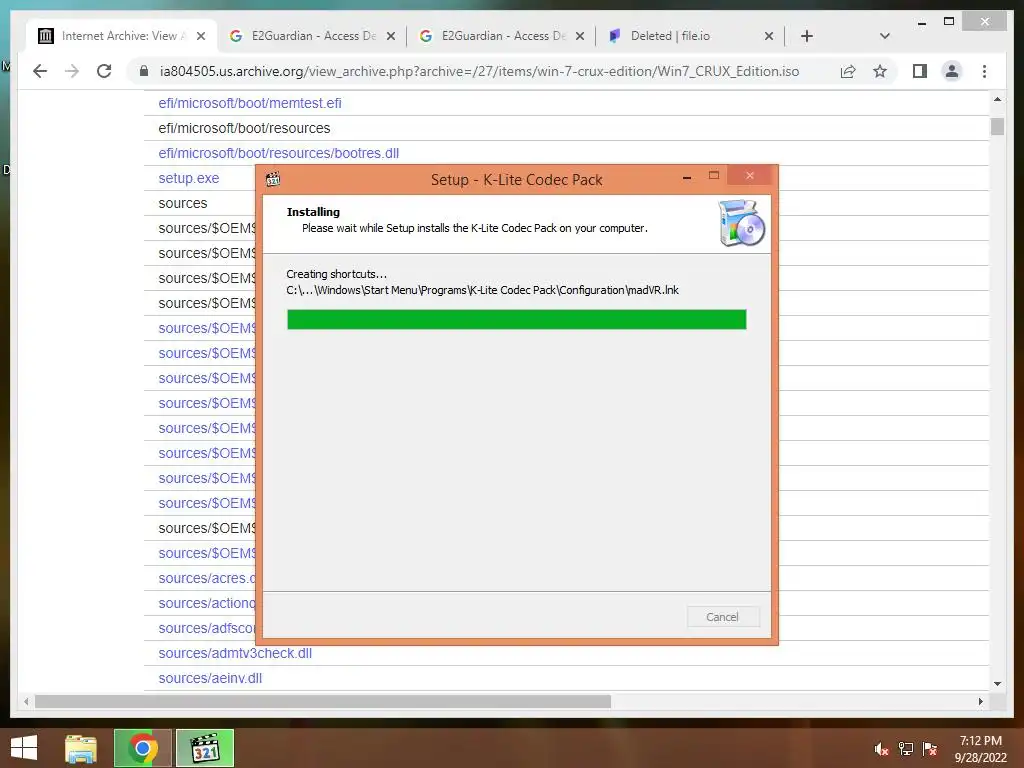Select efi/microsoft/boot/resources text row

pos(244,128)
